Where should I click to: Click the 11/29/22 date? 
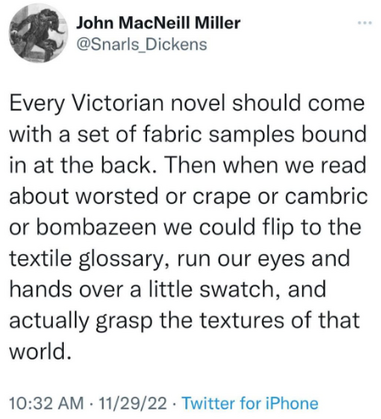133,403
